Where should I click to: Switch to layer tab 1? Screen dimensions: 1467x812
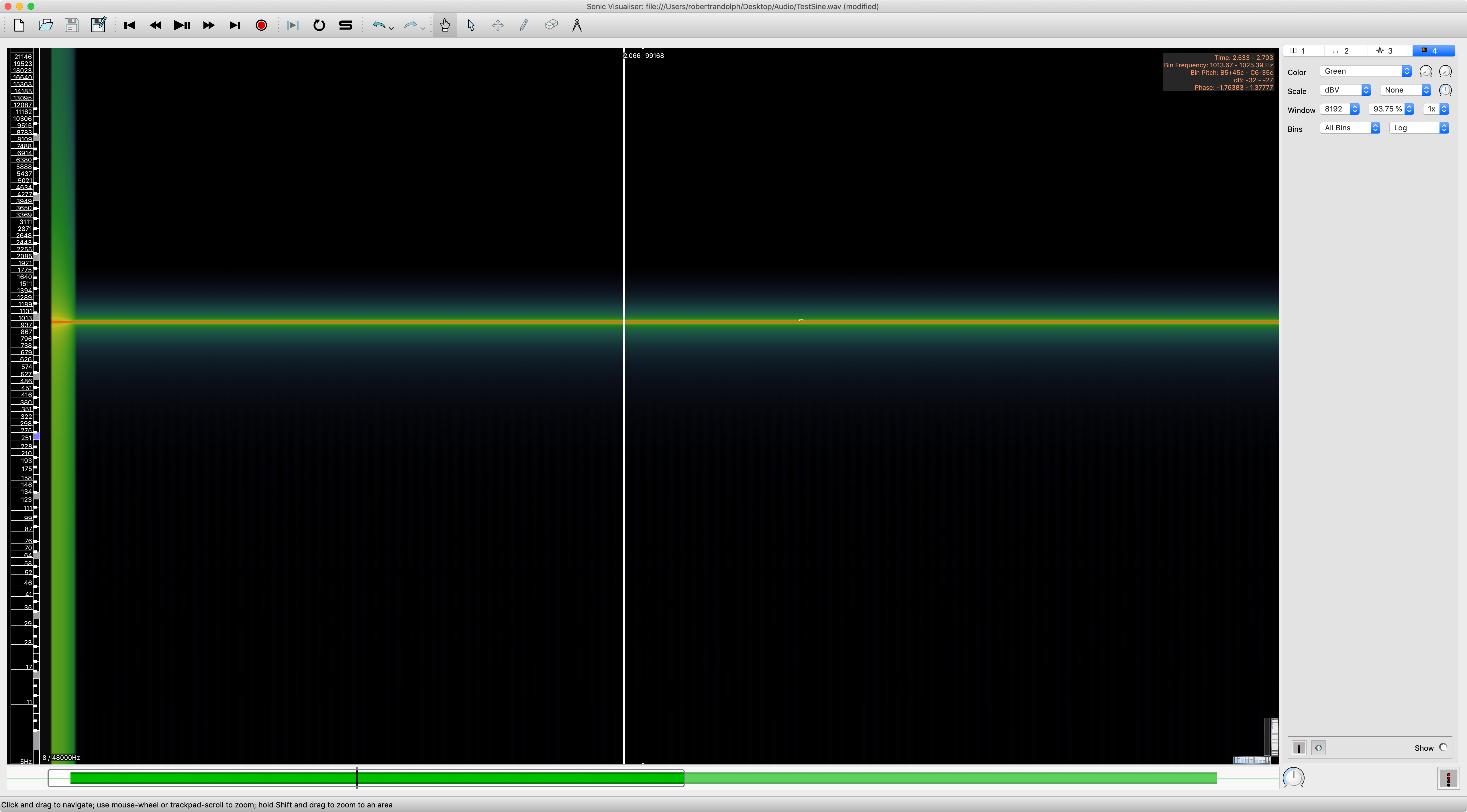click(1303, 51)
